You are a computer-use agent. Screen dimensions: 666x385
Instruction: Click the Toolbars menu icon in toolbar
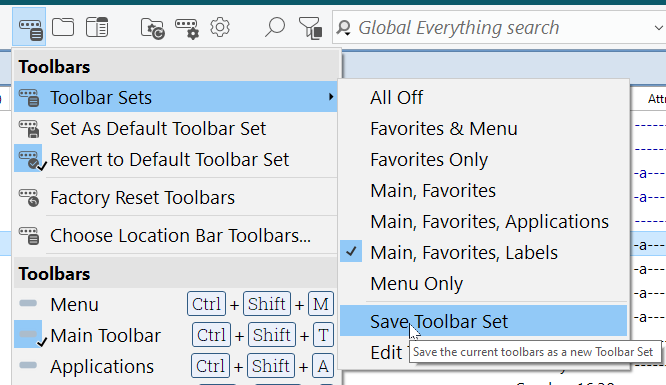click(x=29, y=27)
